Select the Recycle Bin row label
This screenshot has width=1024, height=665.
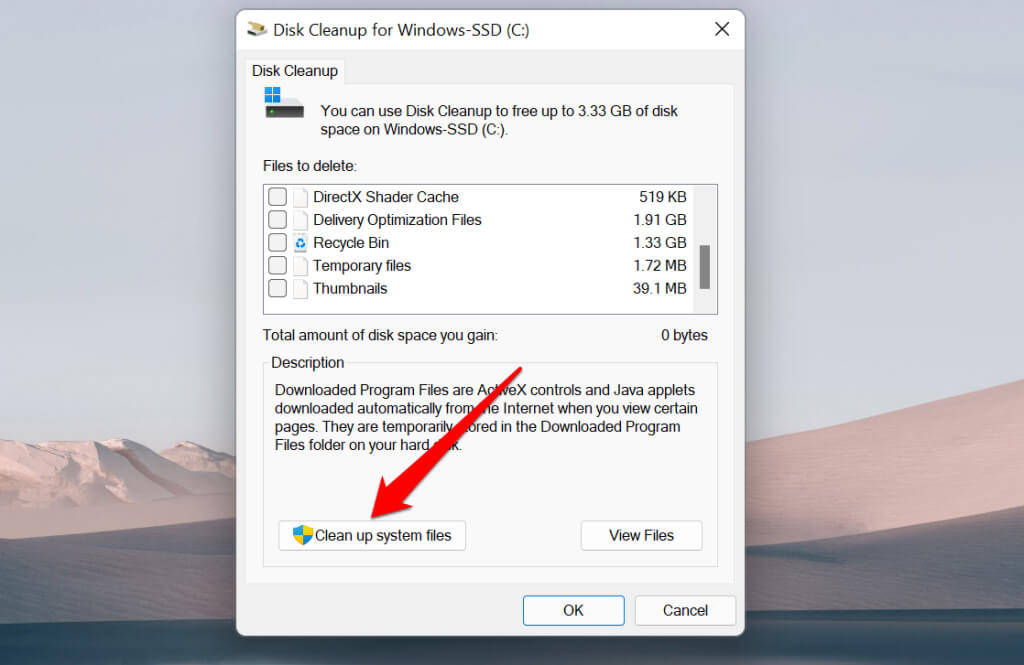[351, 242]
